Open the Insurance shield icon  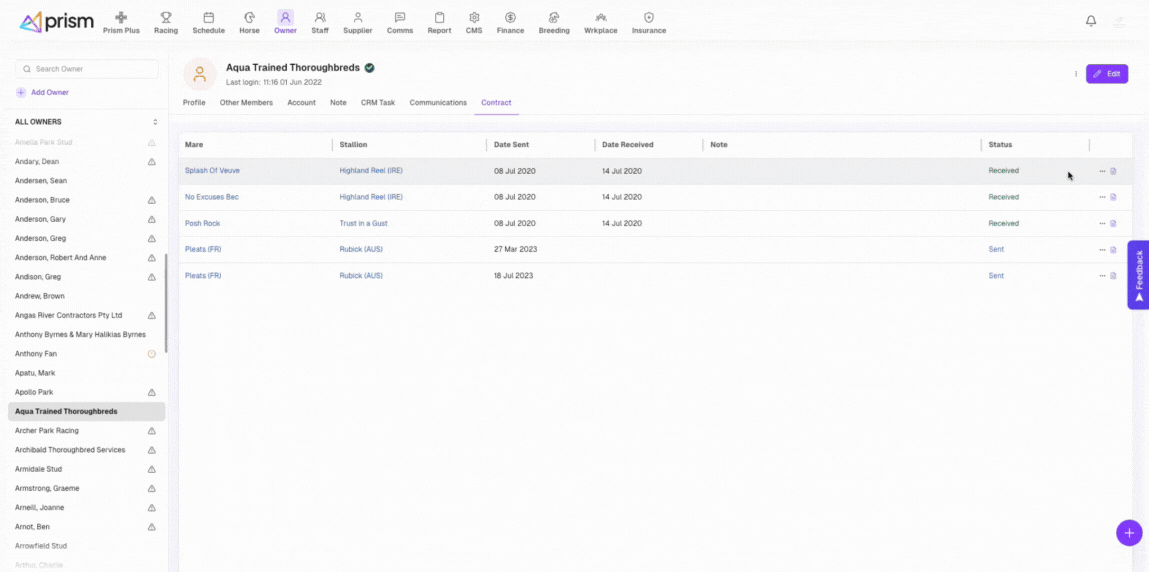pos(649,18)
